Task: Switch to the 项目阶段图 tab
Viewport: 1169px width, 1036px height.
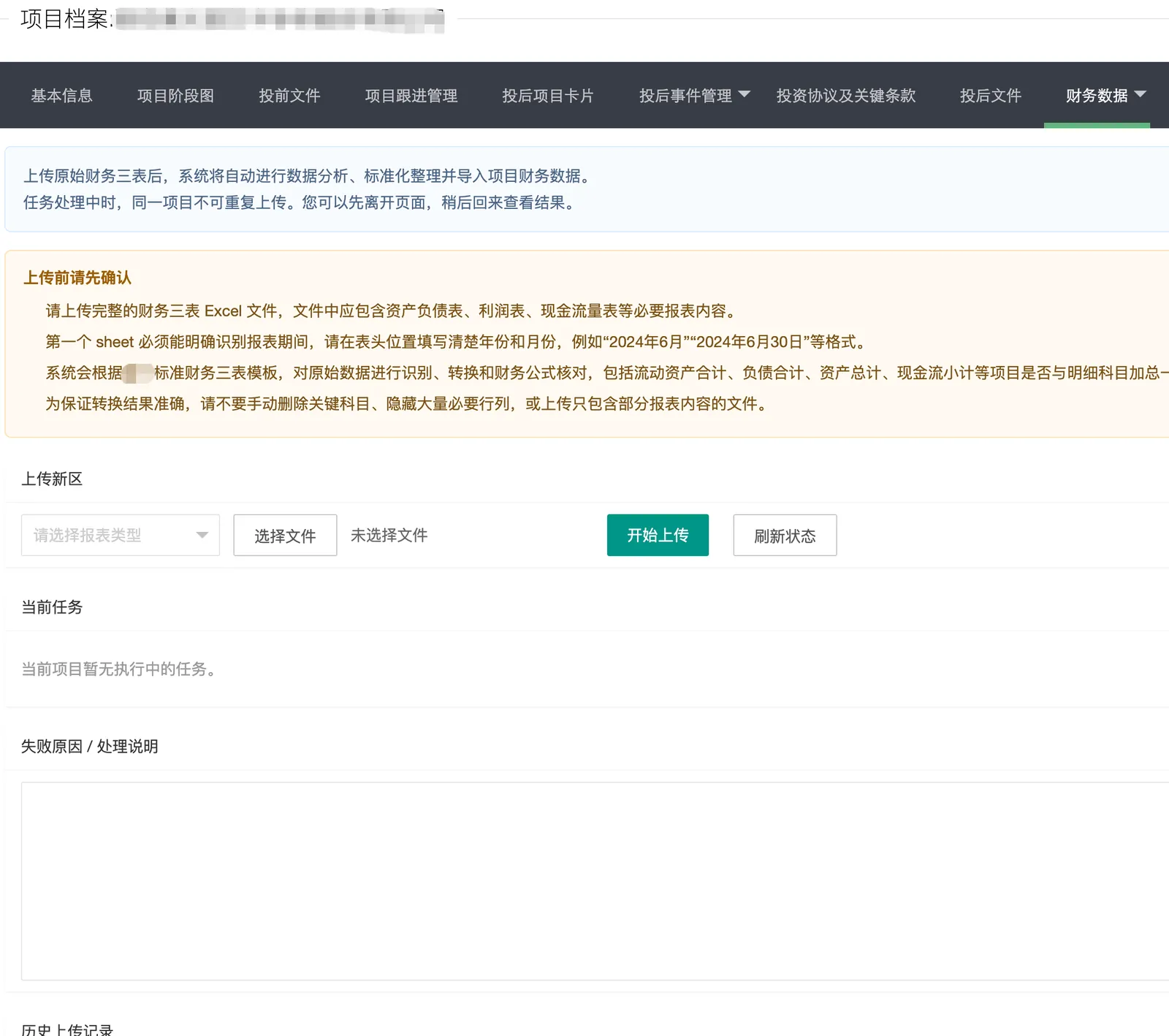Action: point(175,96)
